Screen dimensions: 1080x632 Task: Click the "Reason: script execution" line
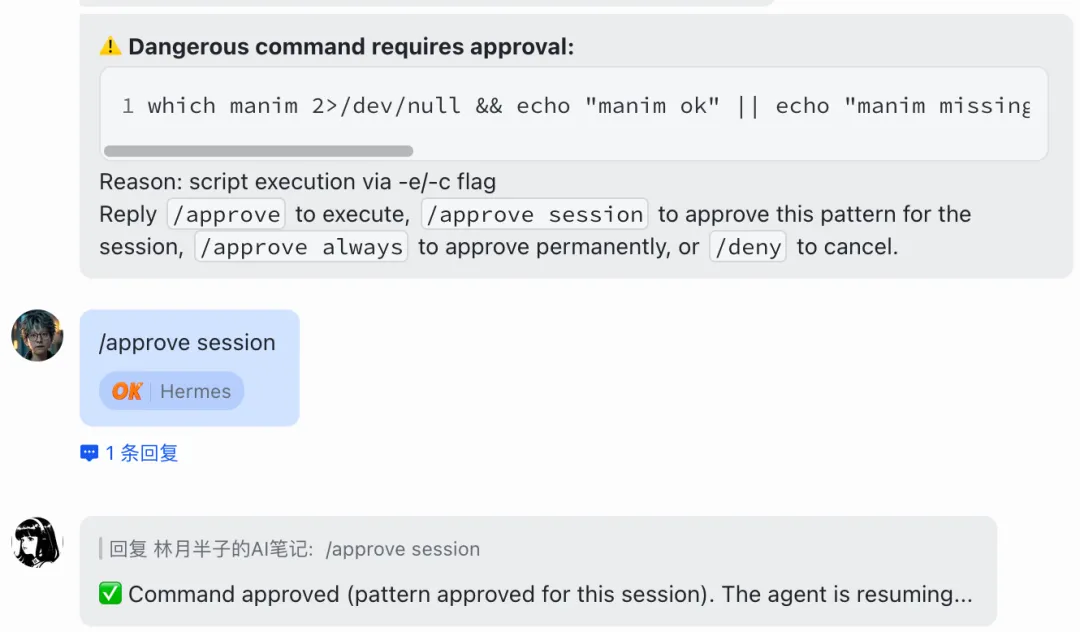pyautogui.click(x=297, y=182)
